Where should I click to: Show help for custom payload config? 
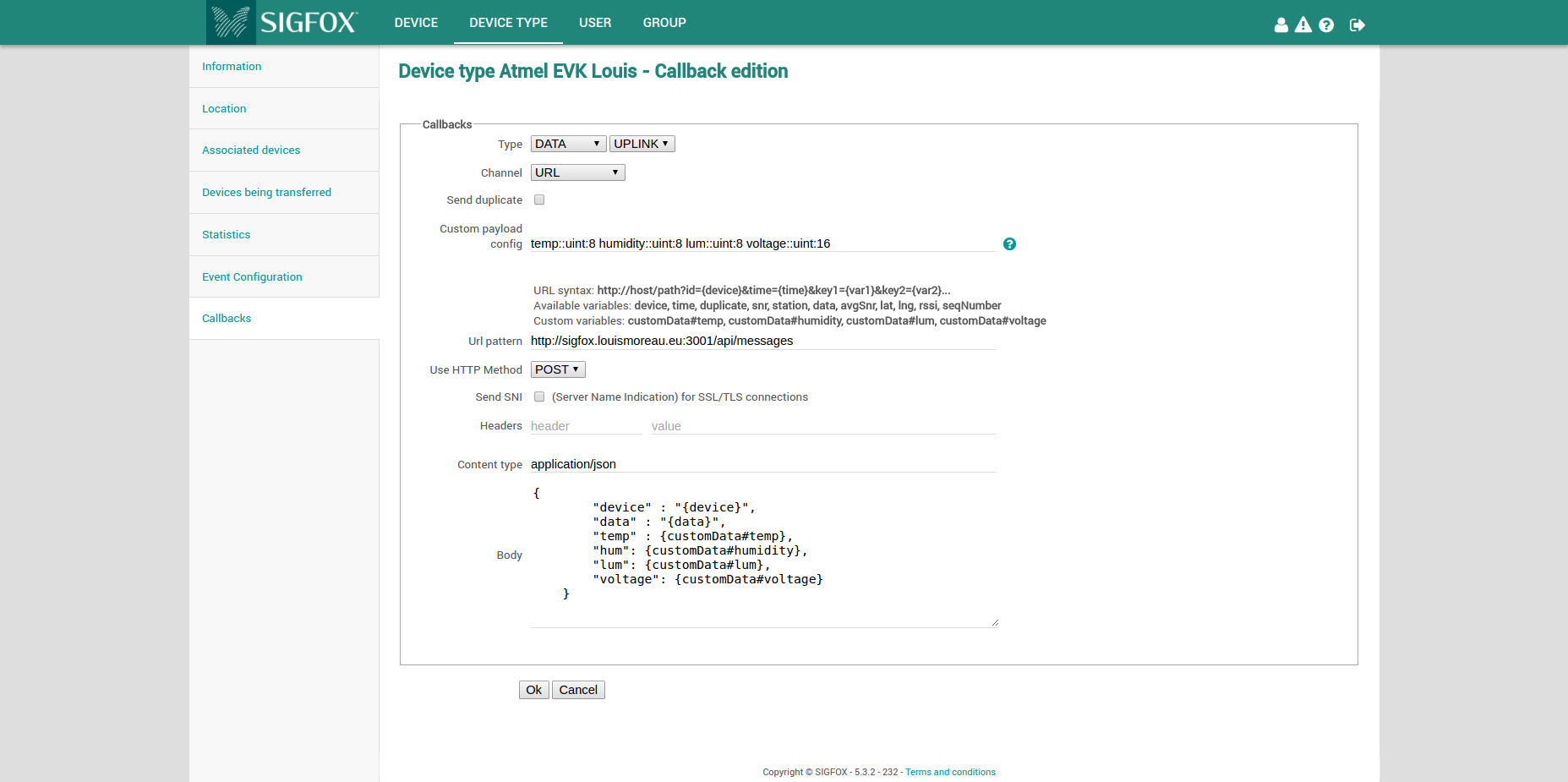click(1009, 243)
